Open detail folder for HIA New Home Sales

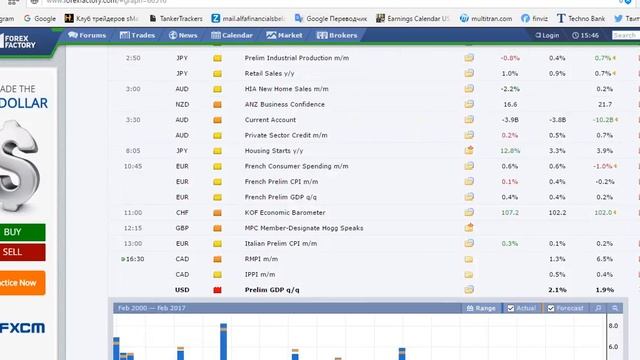pos(469,89)
